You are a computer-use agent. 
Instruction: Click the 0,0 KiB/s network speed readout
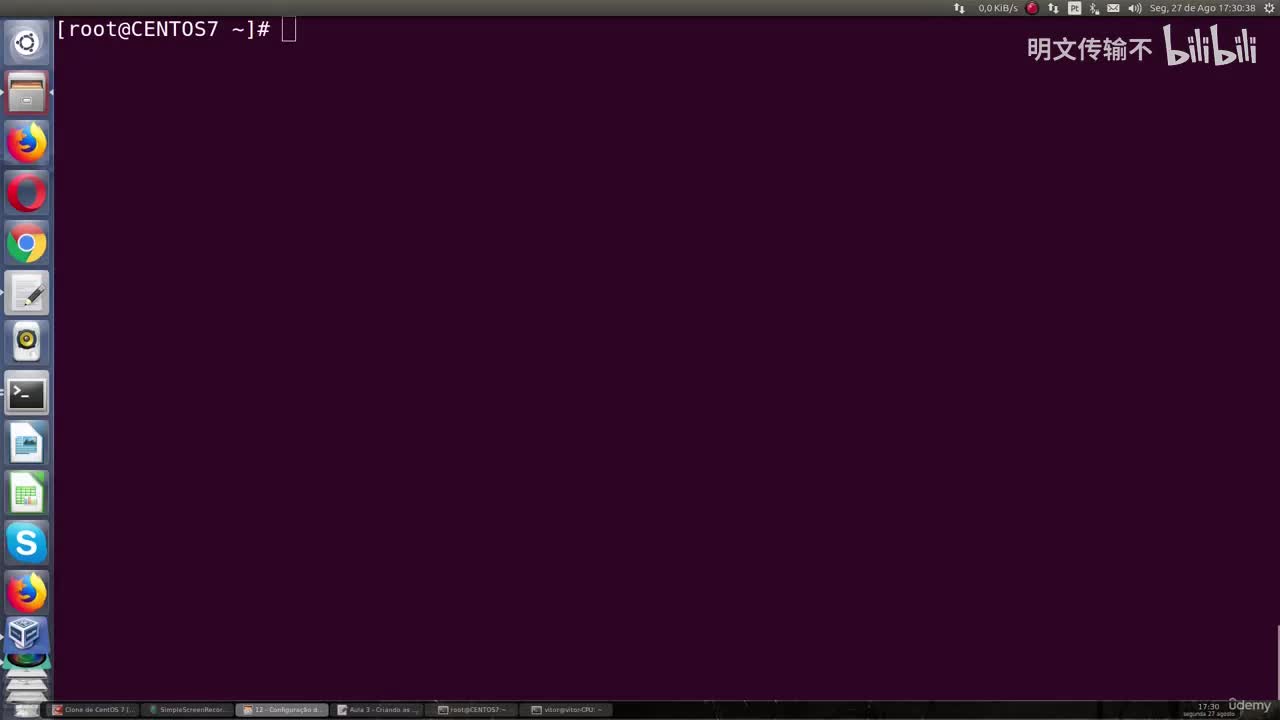pos(998,8)
